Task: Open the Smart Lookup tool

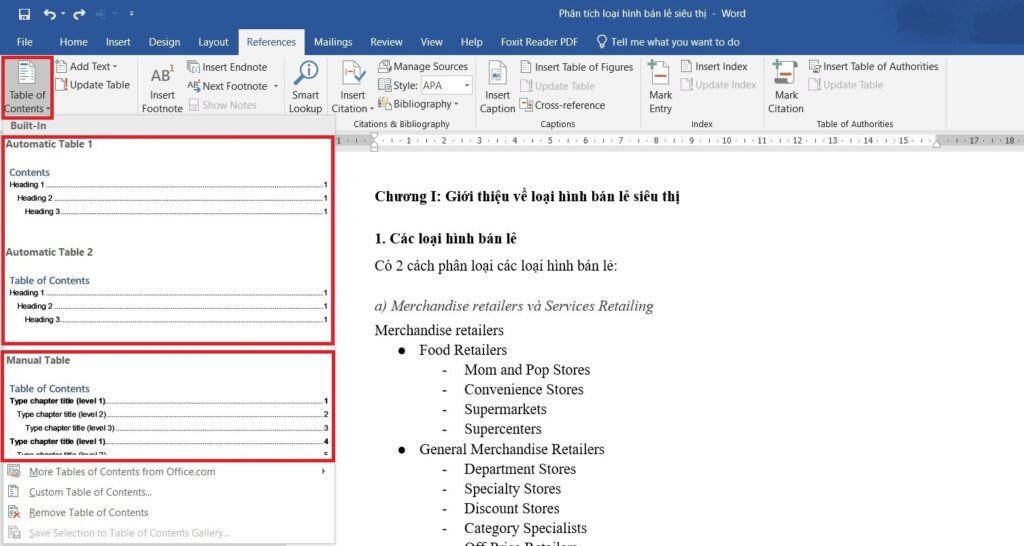Action: coord(305,88)
